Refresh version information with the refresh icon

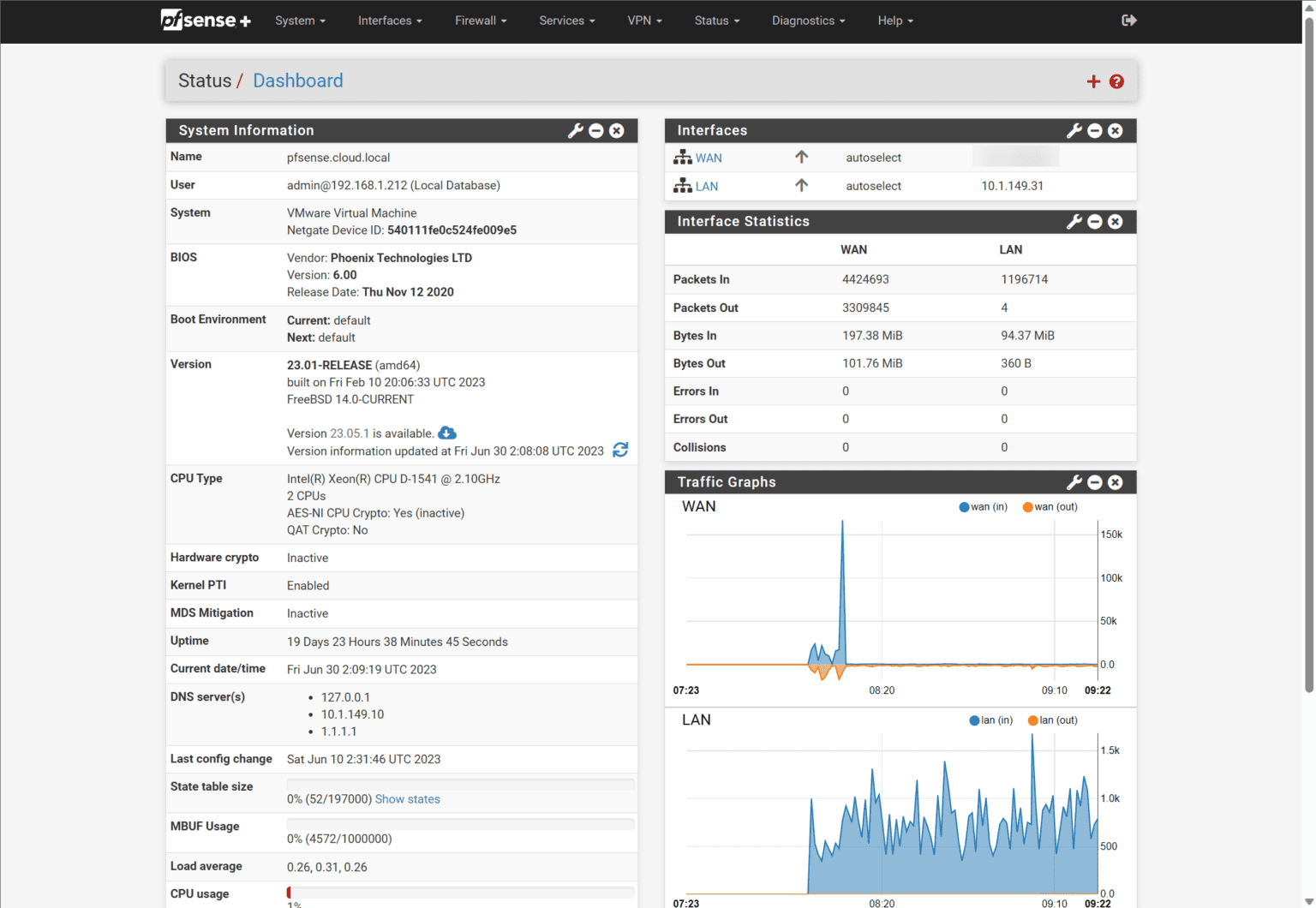[620, 450]
